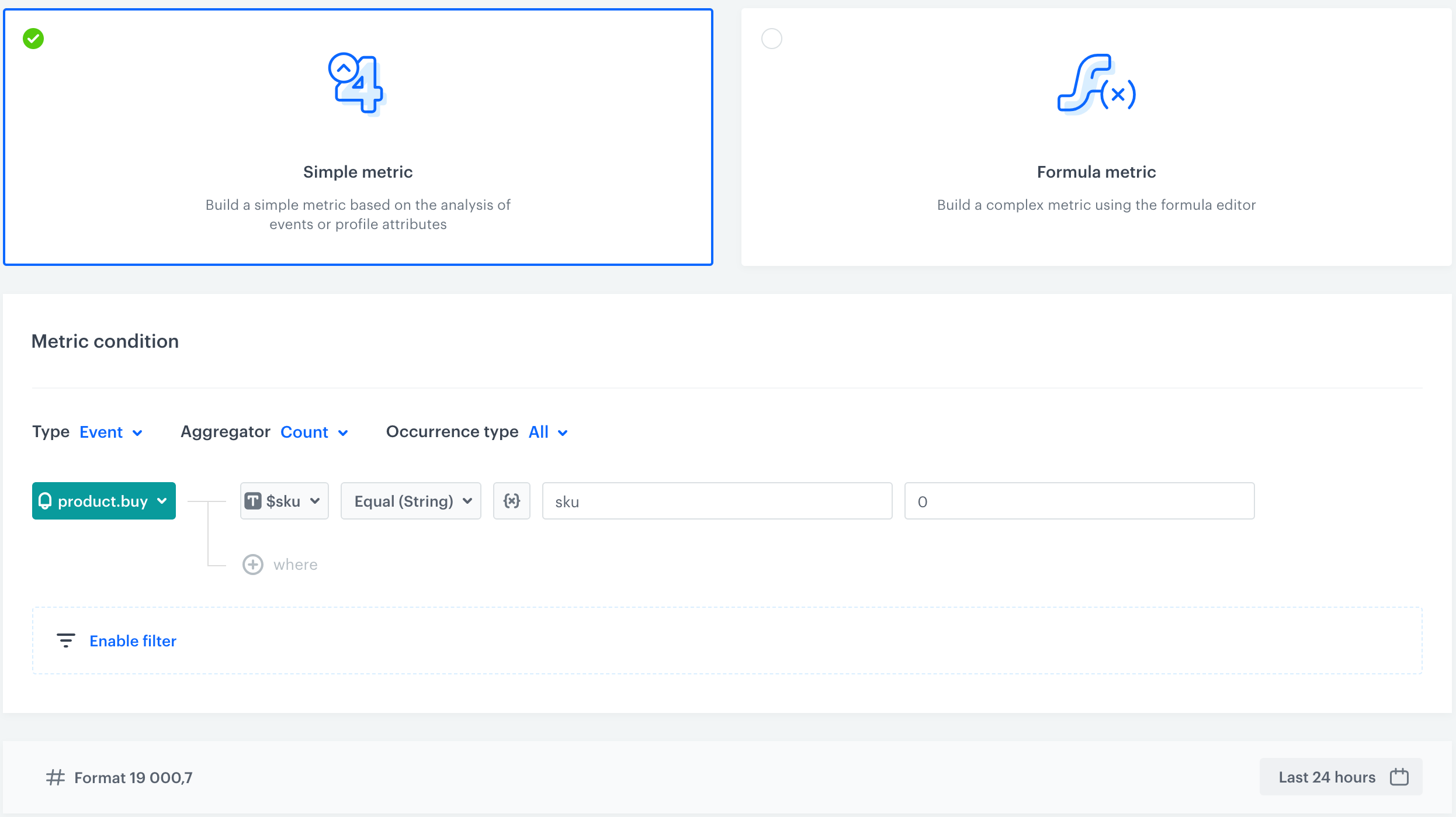Click the Last 24 hours date range button
The width and height of the screenshot is (1456, 817).
(1327, 777)
